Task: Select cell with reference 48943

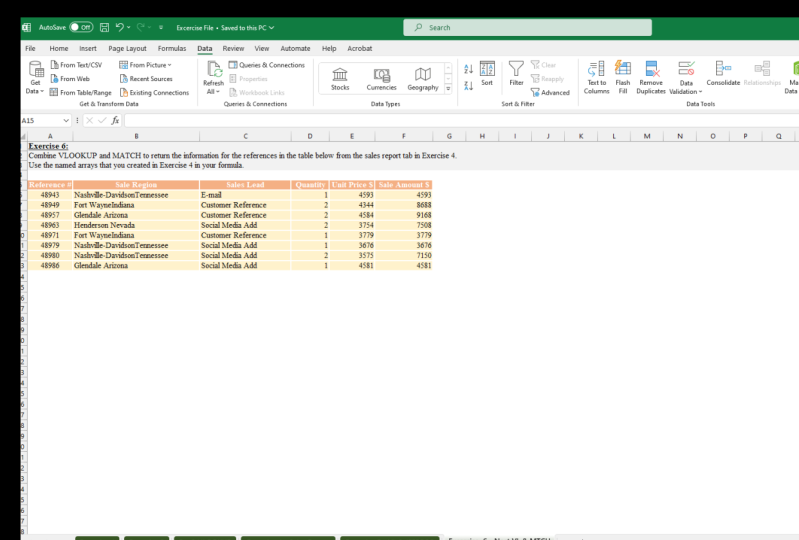Action: [50, 195]
